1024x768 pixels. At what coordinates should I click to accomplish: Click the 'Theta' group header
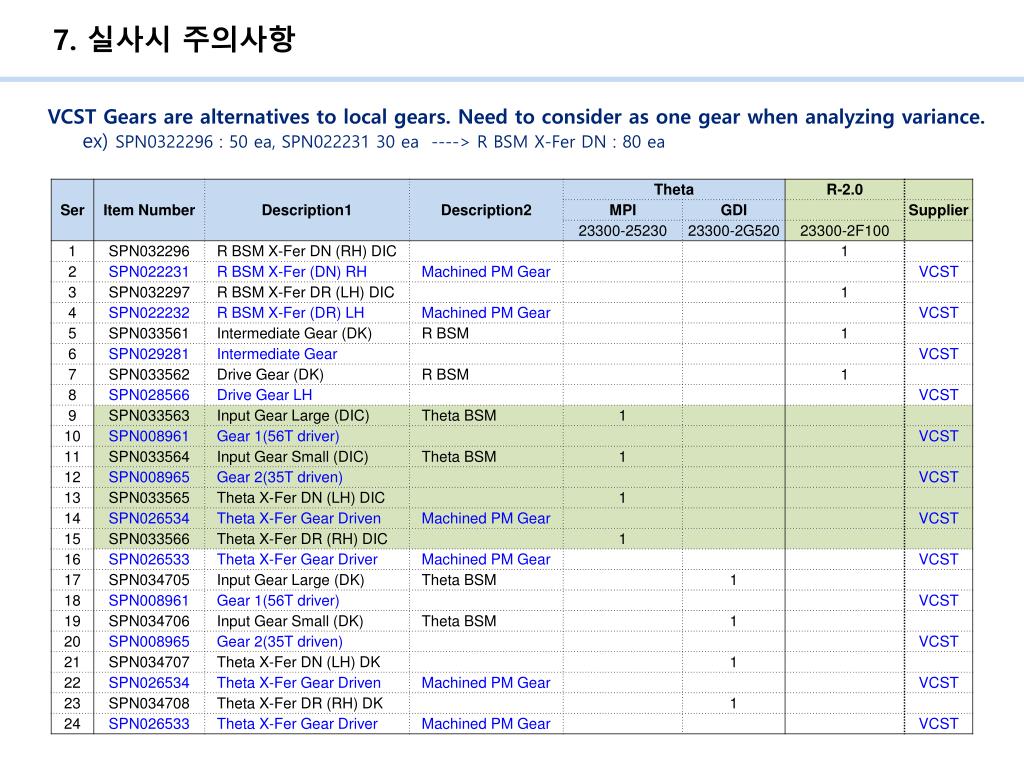pos(673,189)
